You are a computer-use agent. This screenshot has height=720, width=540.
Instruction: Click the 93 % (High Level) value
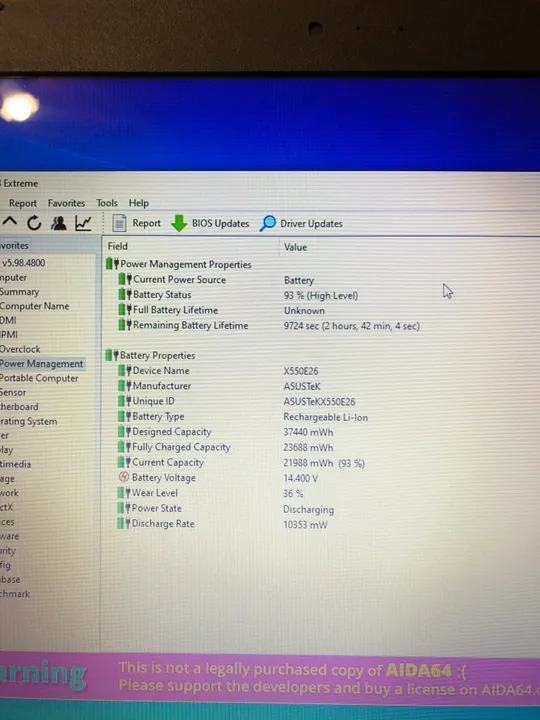point(321,295)
